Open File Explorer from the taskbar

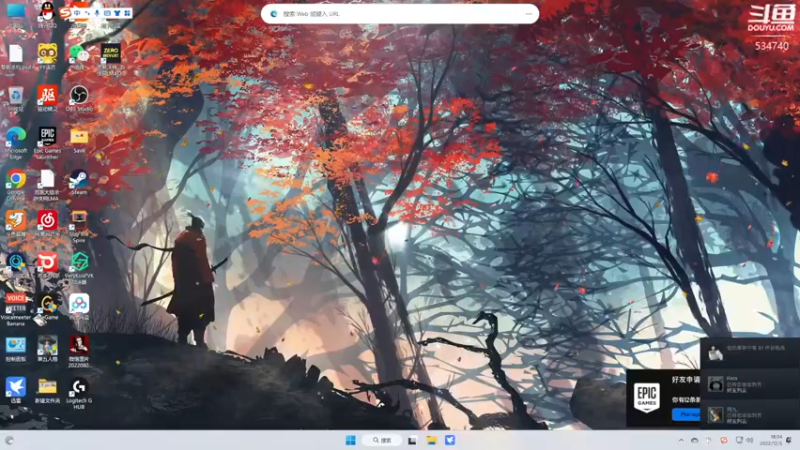[x=432, y=440]
